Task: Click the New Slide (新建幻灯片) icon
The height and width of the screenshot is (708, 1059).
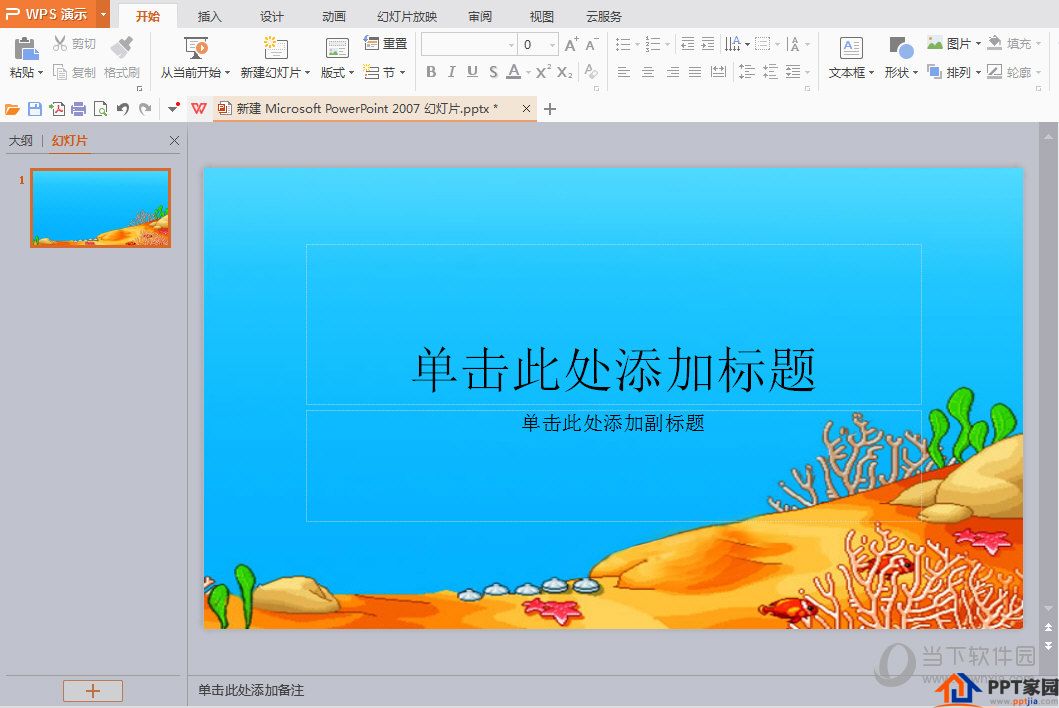Action: point(276,49)
